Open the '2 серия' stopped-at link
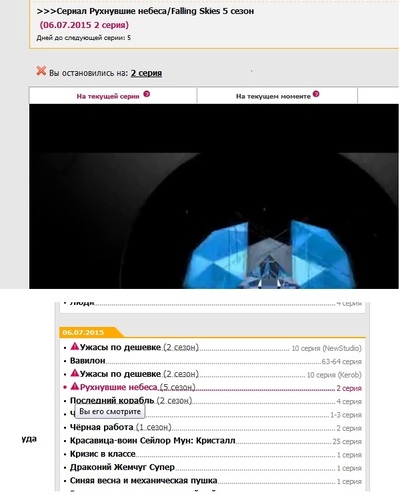Image resolution: width=400 pixels, height=494 pixels. [146, 73]
